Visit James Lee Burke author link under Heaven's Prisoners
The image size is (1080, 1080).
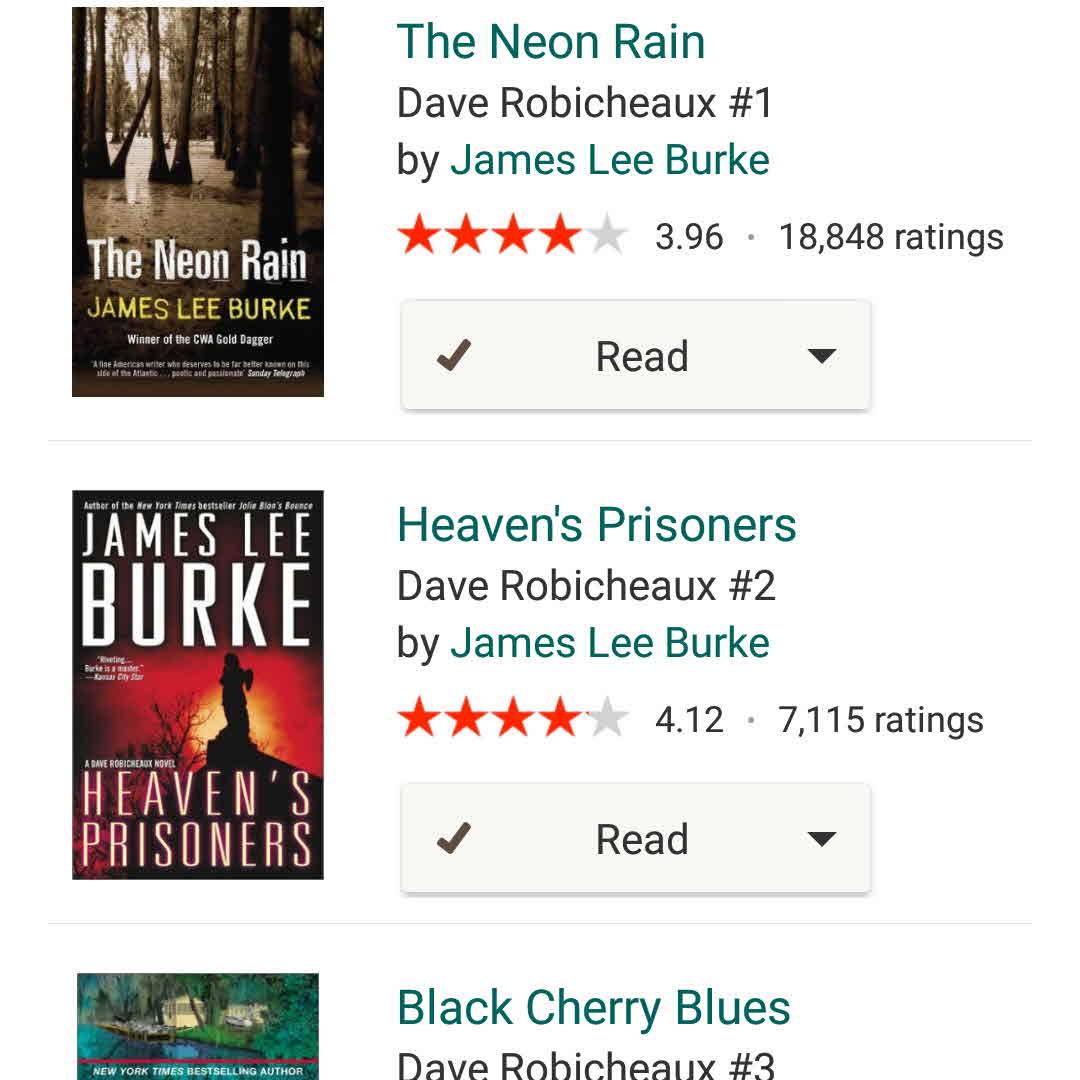610,643
